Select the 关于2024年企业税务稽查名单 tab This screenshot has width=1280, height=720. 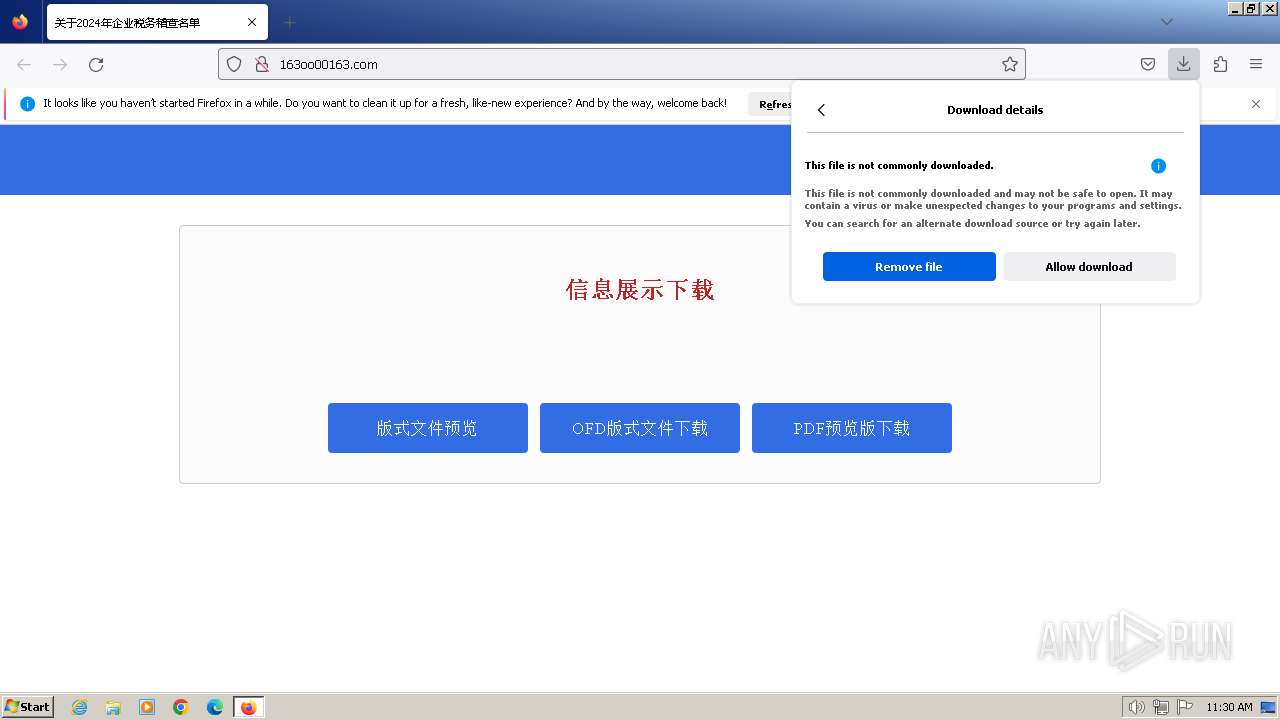(x=157, y=22)
